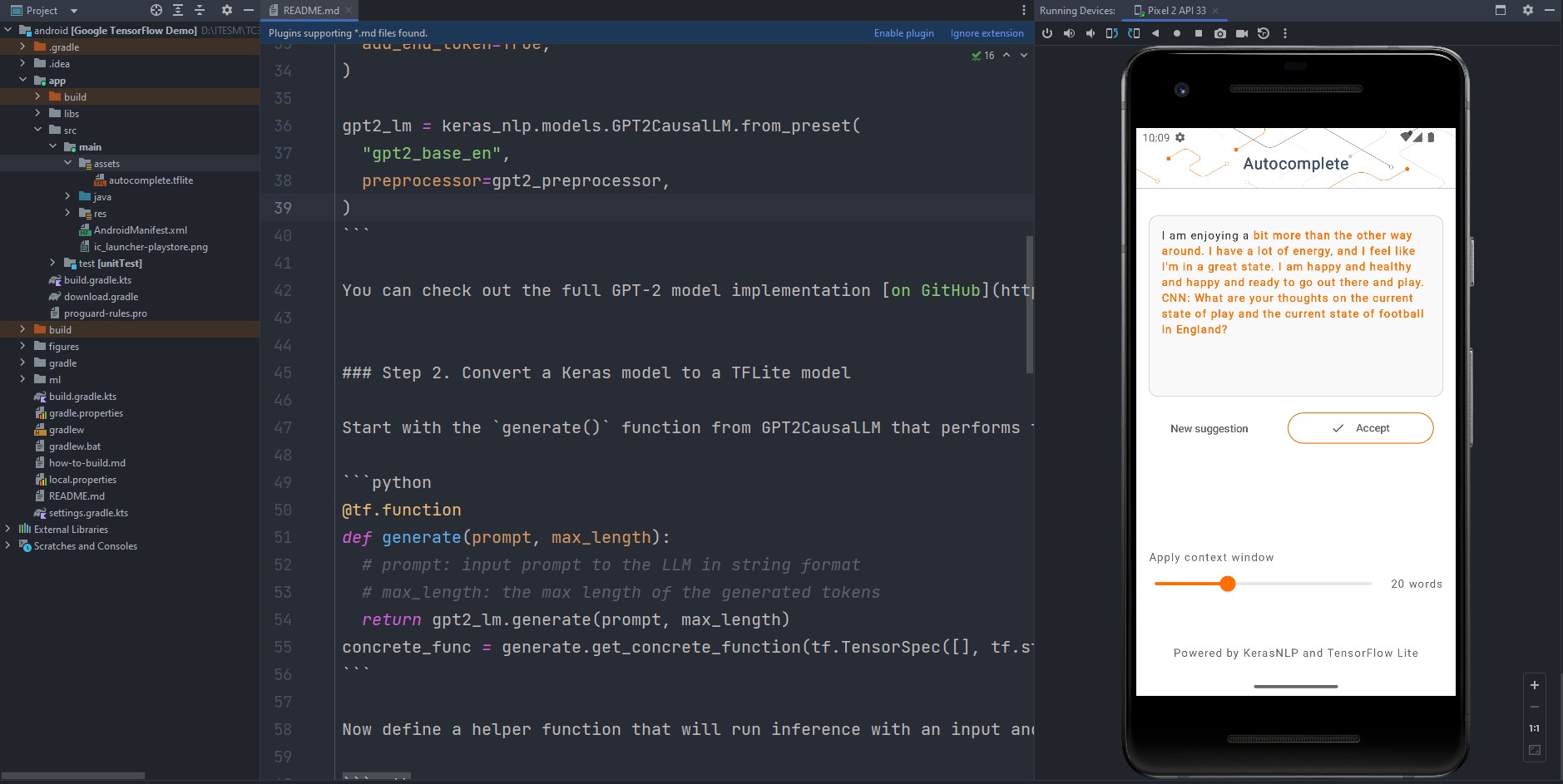Open autocomplete.tflite in the project tree
This screenshot has height=784, width=1563.
pyautogui.click(x=151, y=180)
